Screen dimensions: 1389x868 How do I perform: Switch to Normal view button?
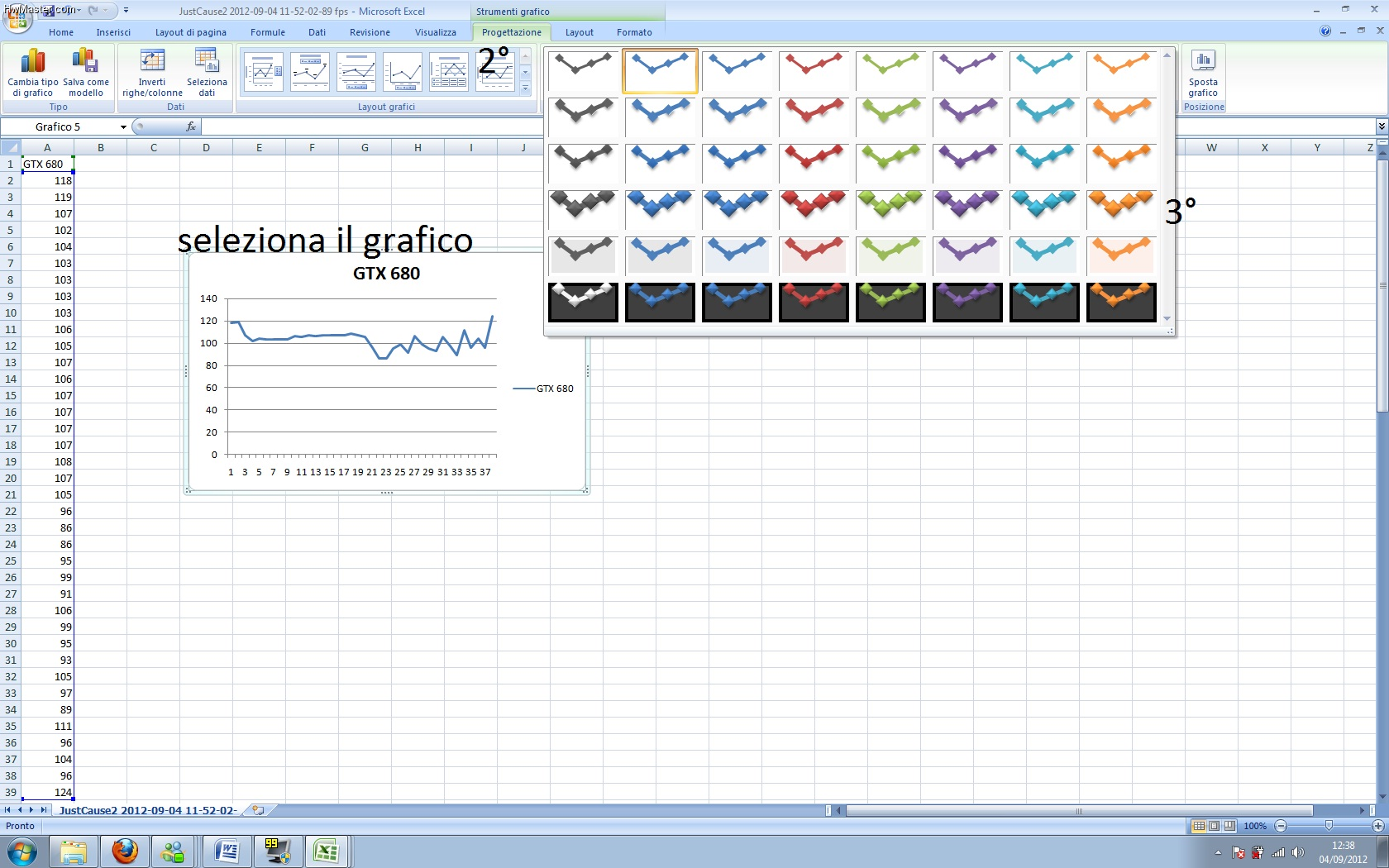[1199, 826]
